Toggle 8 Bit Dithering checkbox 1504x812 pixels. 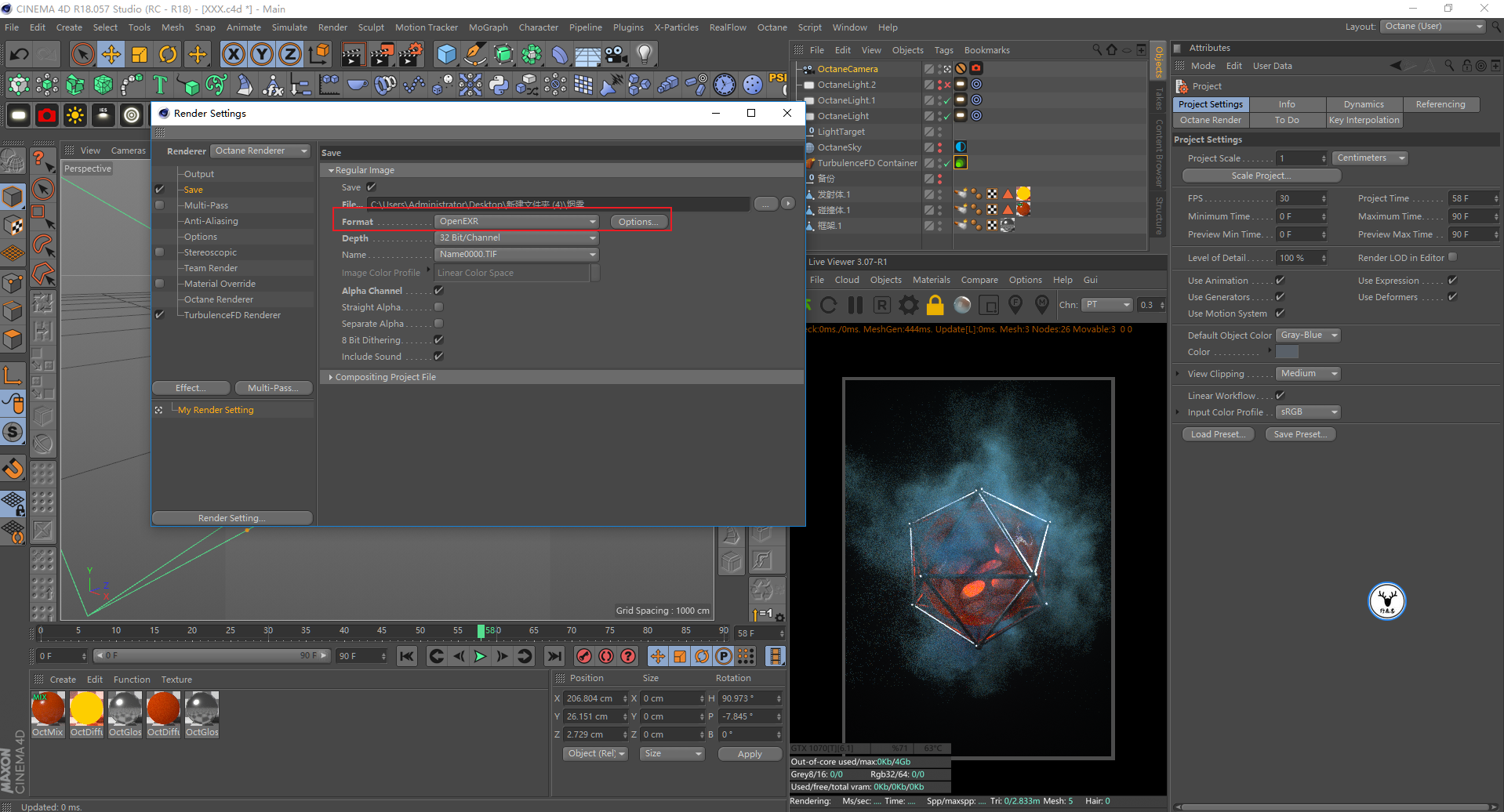coord(439,339)
